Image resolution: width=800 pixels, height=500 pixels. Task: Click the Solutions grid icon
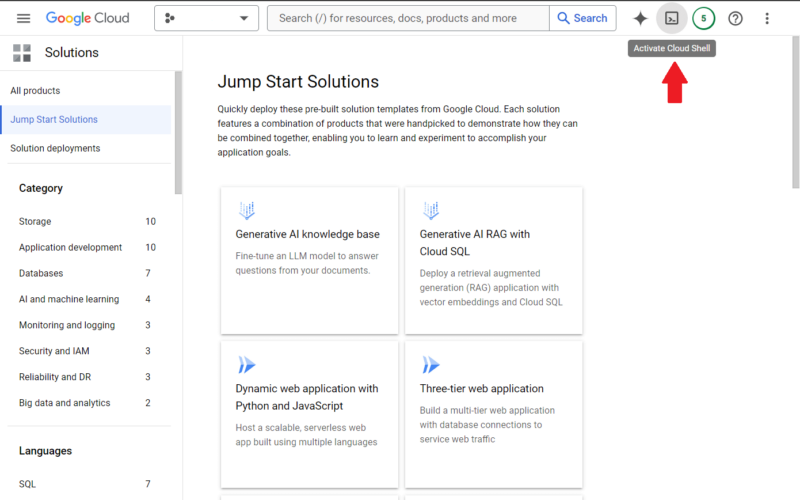(22, 53)
